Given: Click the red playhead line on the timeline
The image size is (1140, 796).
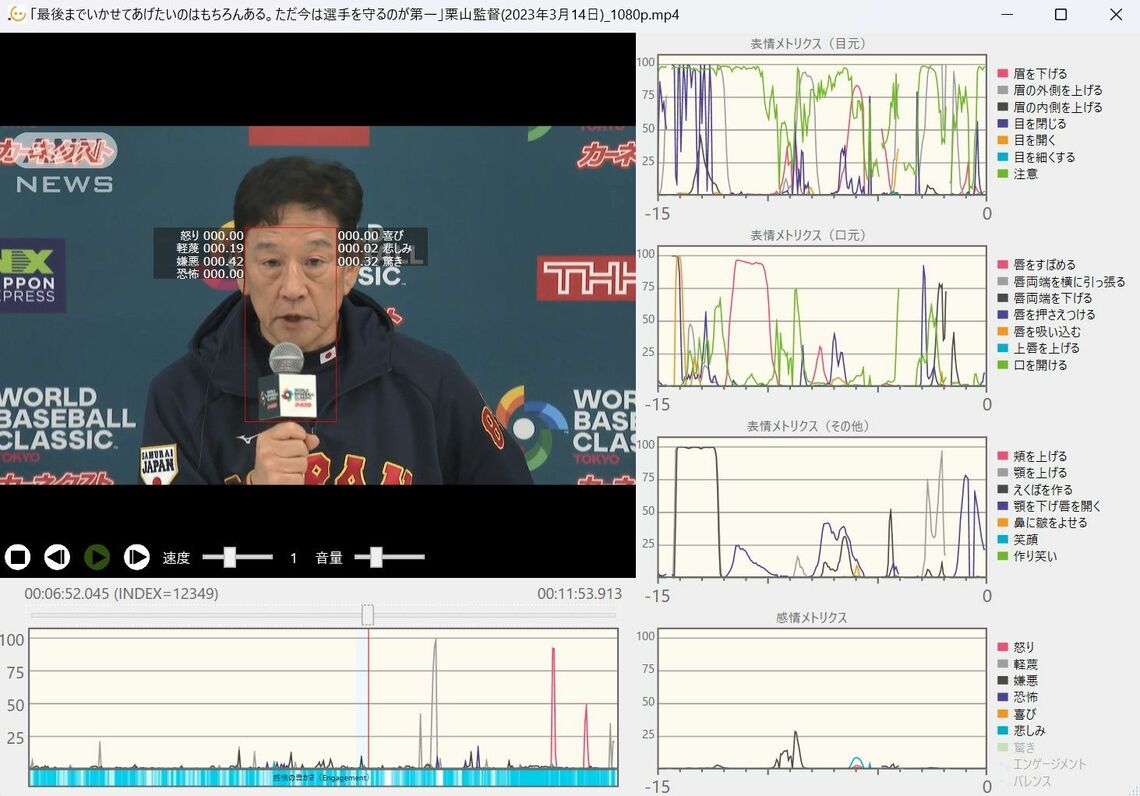Looking at the screenshot, I should [x=369, y=698].
